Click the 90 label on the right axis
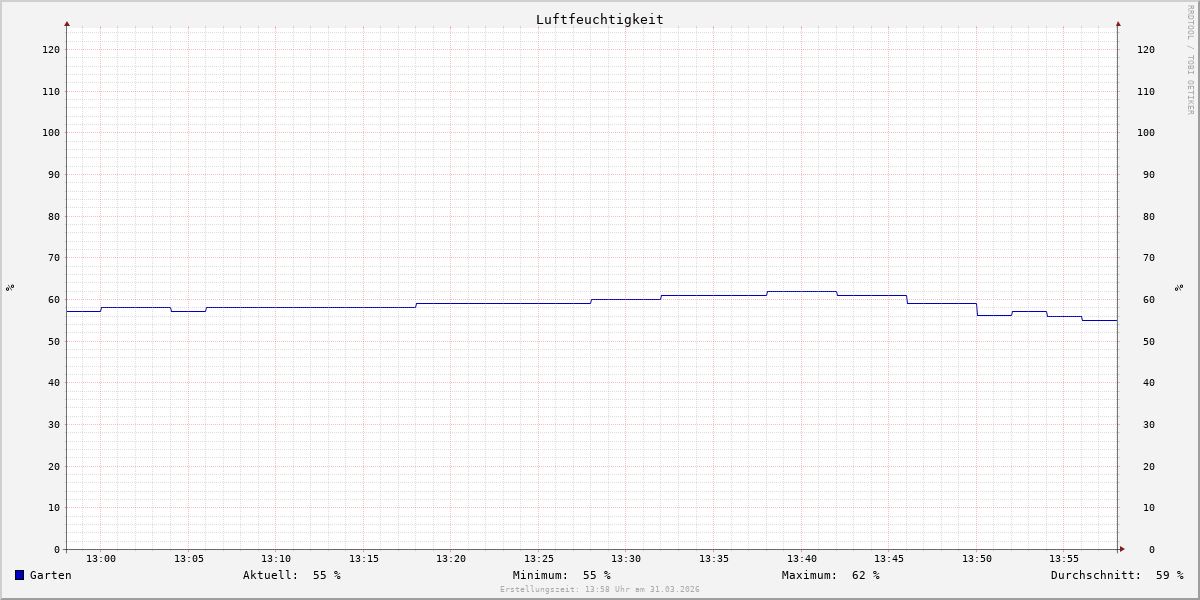 [1149, 174]
